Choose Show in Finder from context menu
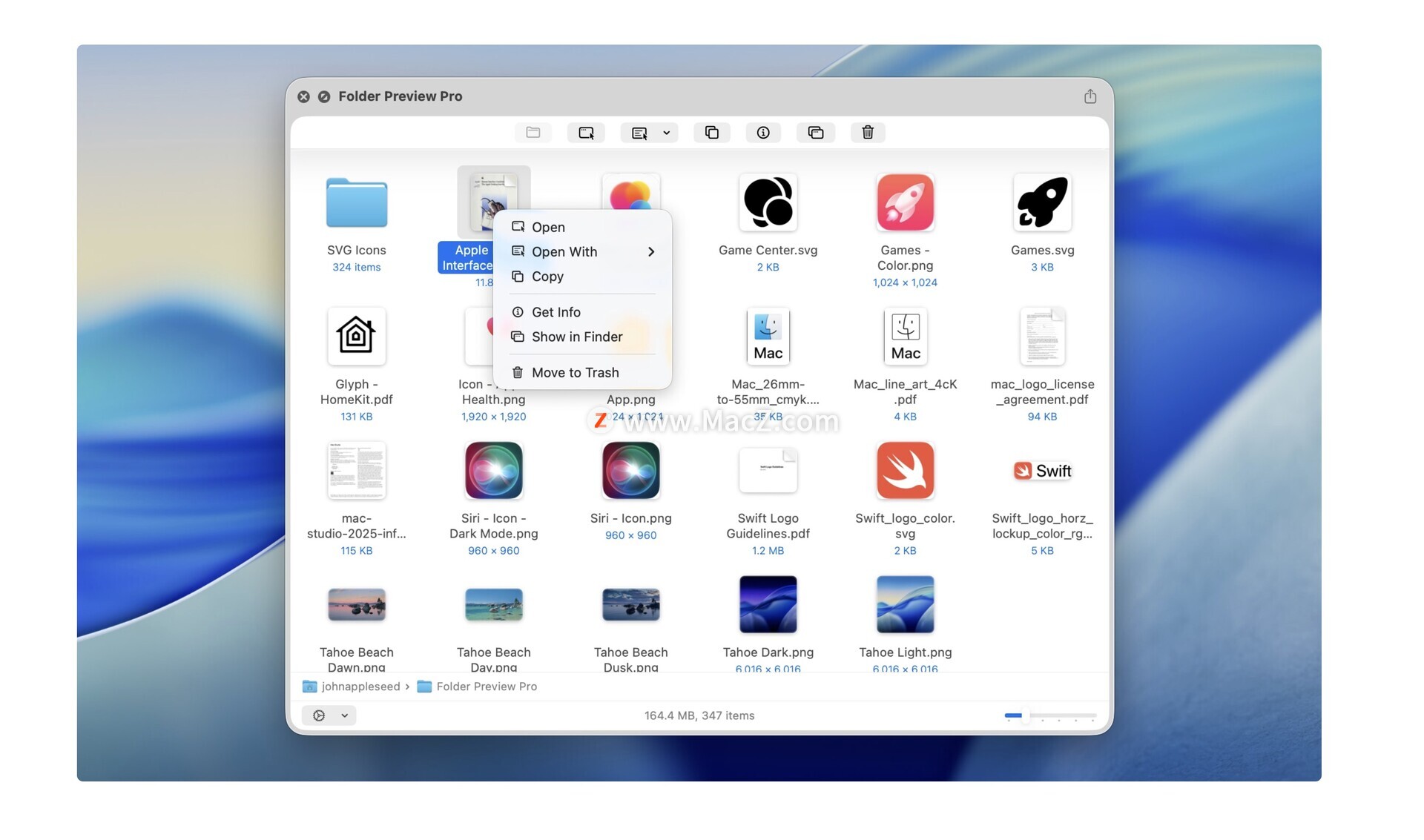Image resolution: width=1424 pixels, height=840 pixels. 582,337
